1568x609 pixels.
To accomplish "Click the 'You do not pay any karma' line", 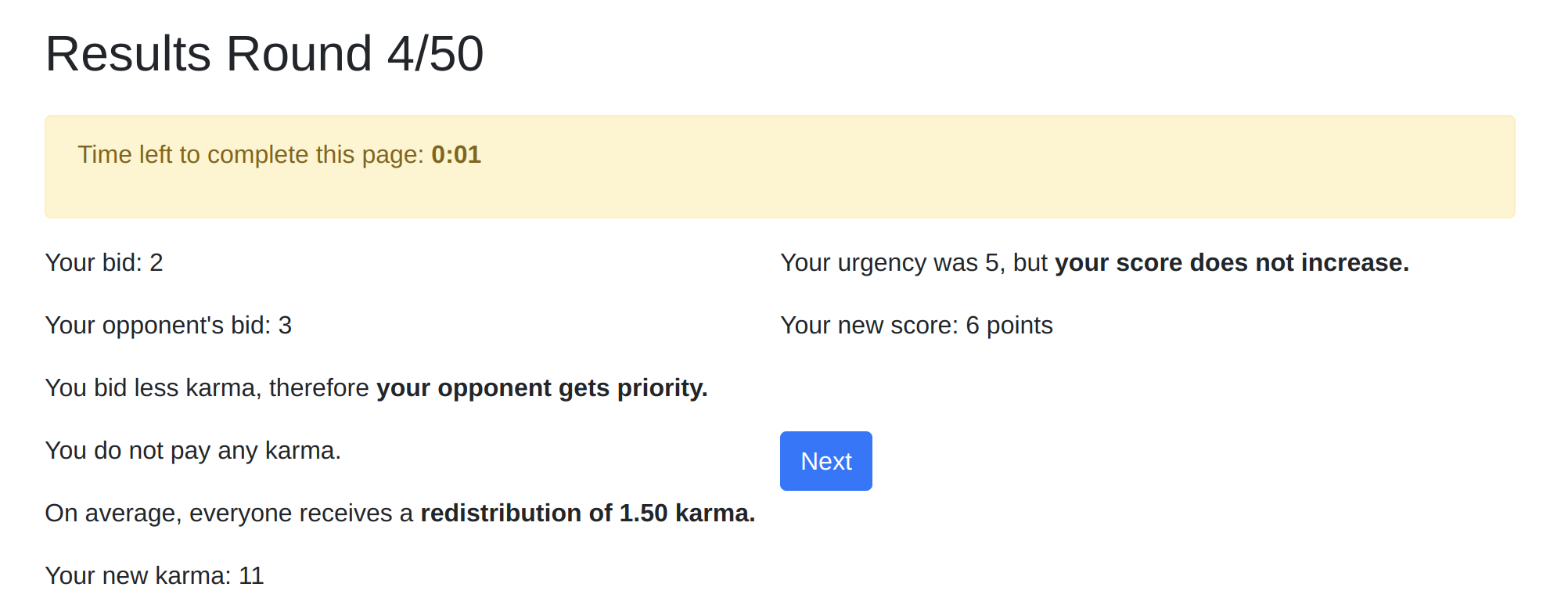I will 193,451.
